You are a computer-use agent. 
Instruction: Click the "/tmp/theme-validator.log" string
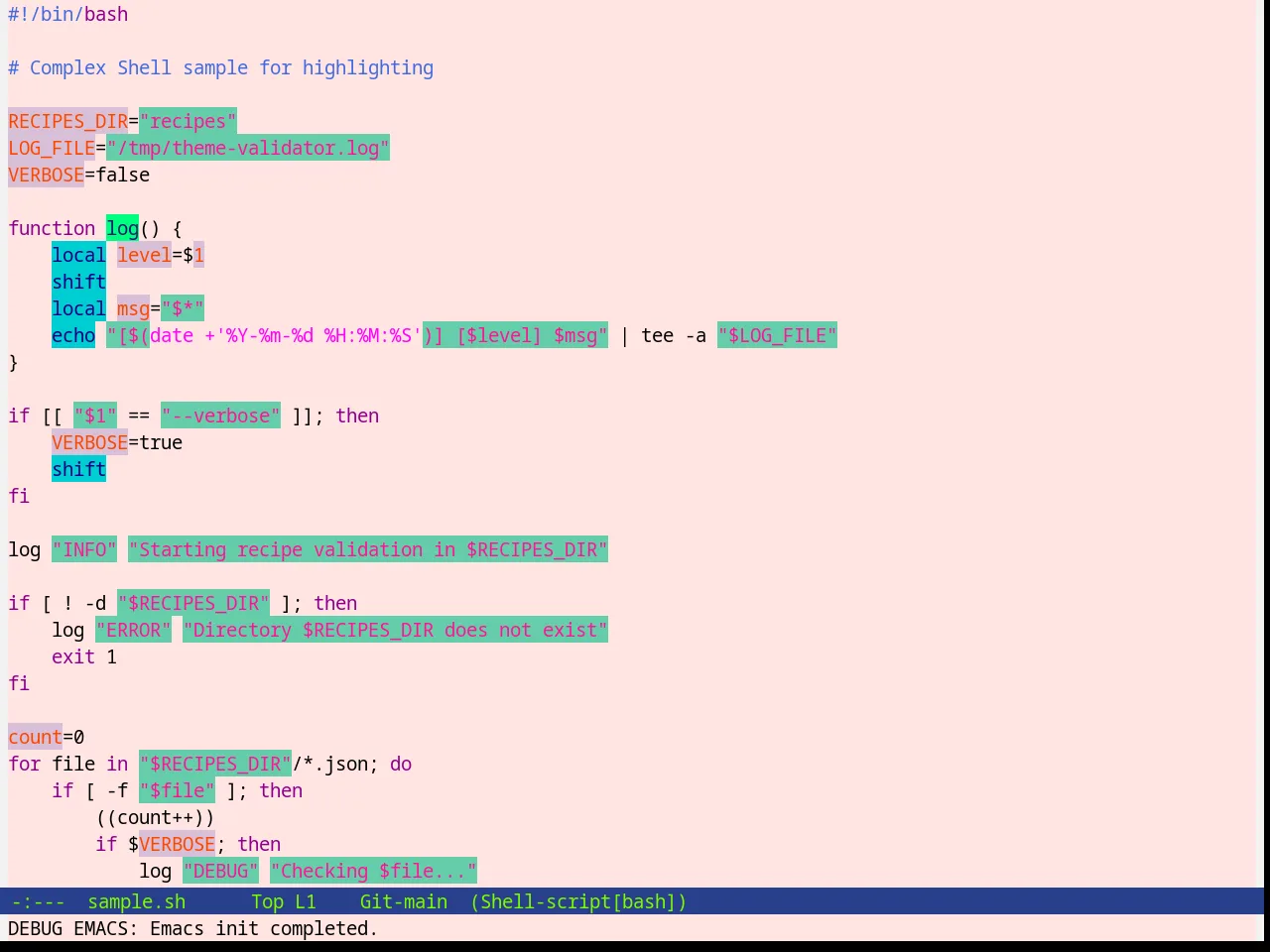248,148
